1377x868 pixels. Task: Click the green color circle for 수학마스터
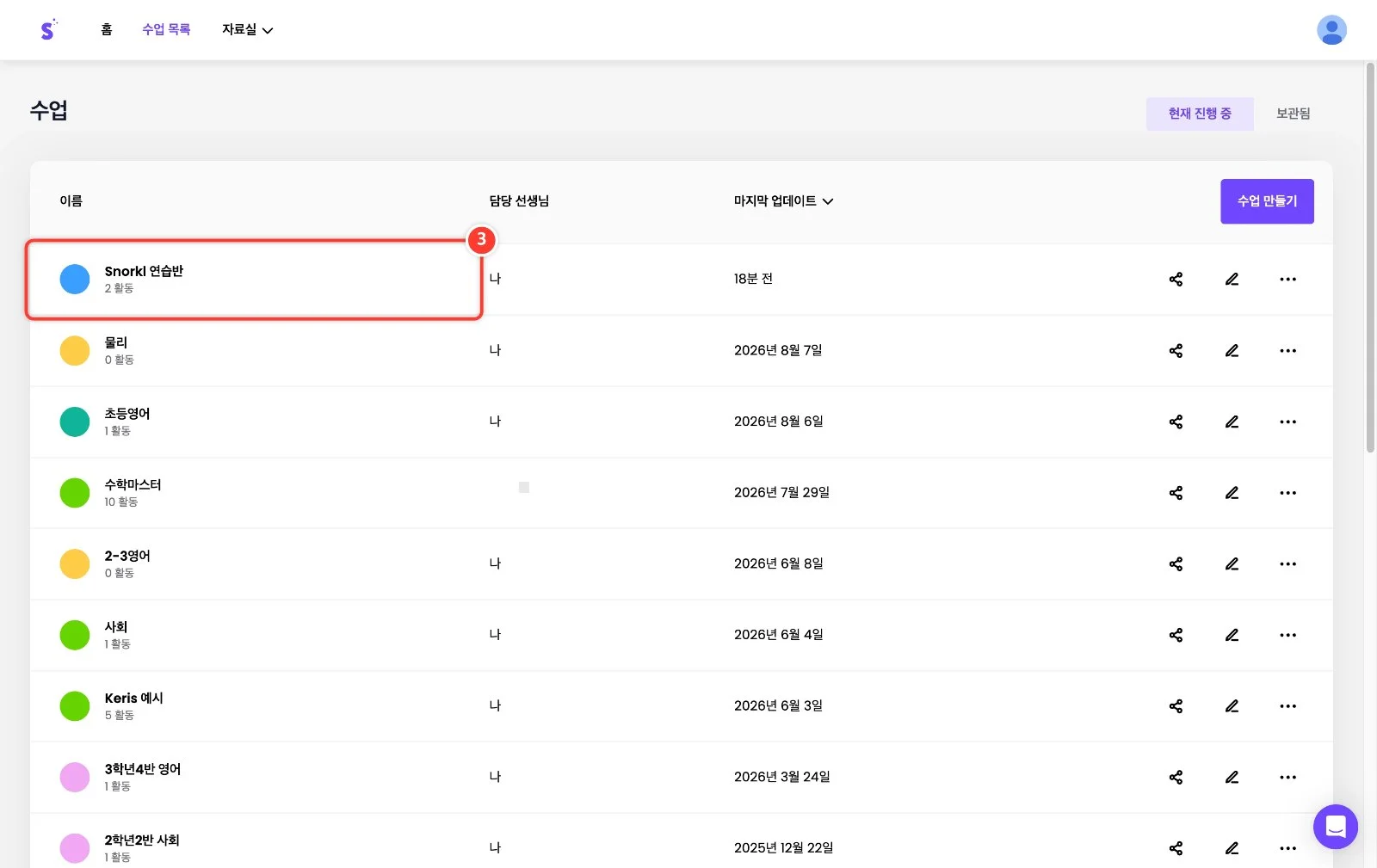[x=75, y=493]
